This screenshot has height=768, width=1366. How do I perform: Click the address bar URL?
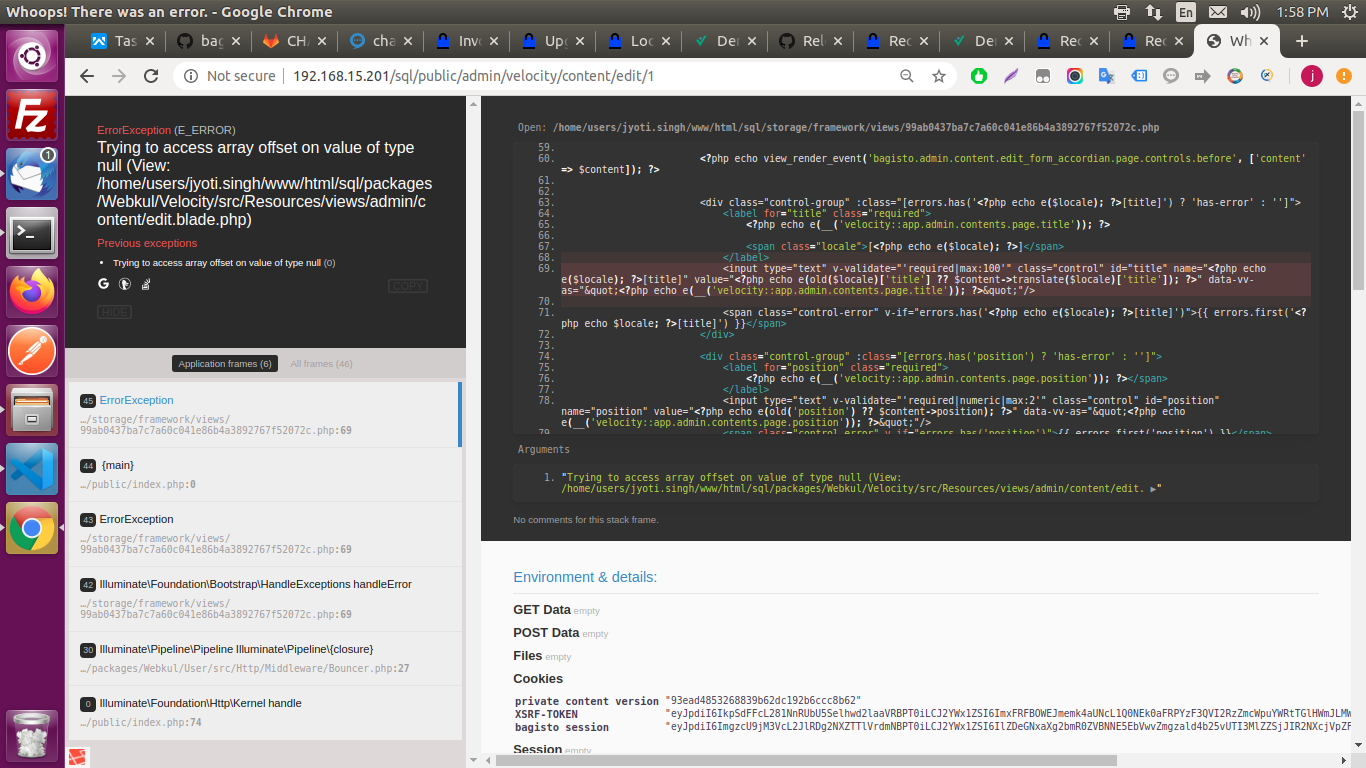(x=474, y=76)
